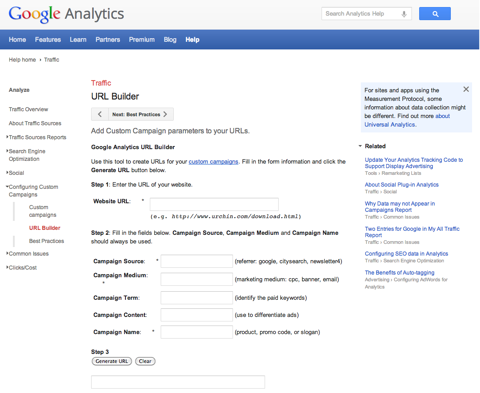This screenshot has height=393, width=480.
Task: Open the Home nav item
Action: pyautogui.click(x=17, y=40)
